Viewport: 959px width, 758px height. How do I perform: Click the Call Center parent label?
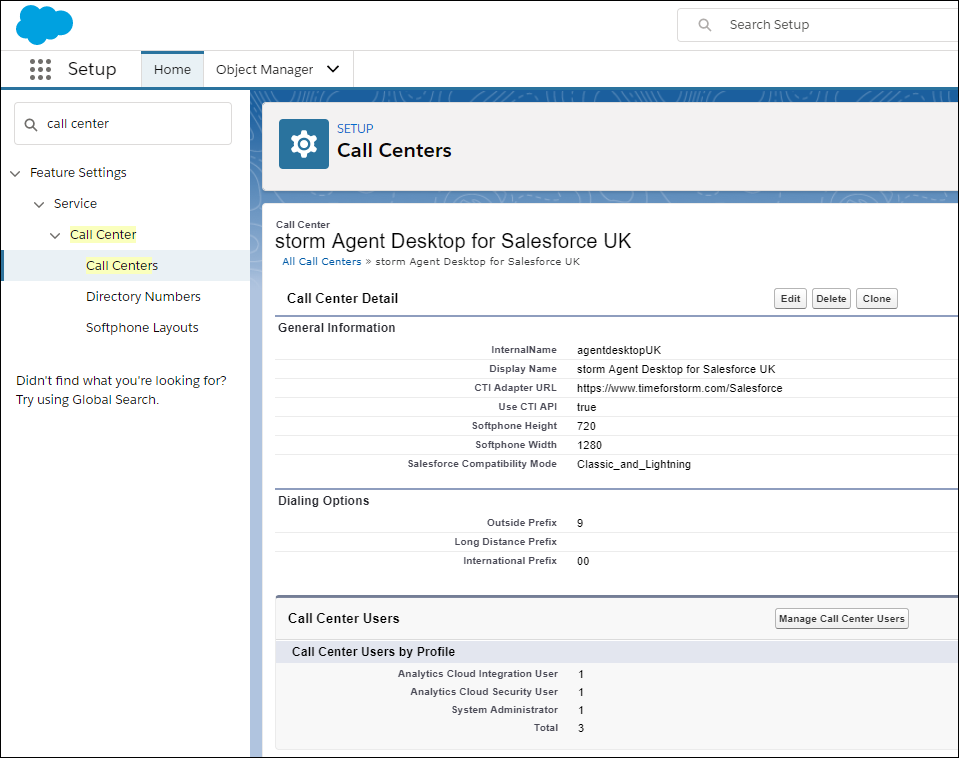(x=103, y=235)
